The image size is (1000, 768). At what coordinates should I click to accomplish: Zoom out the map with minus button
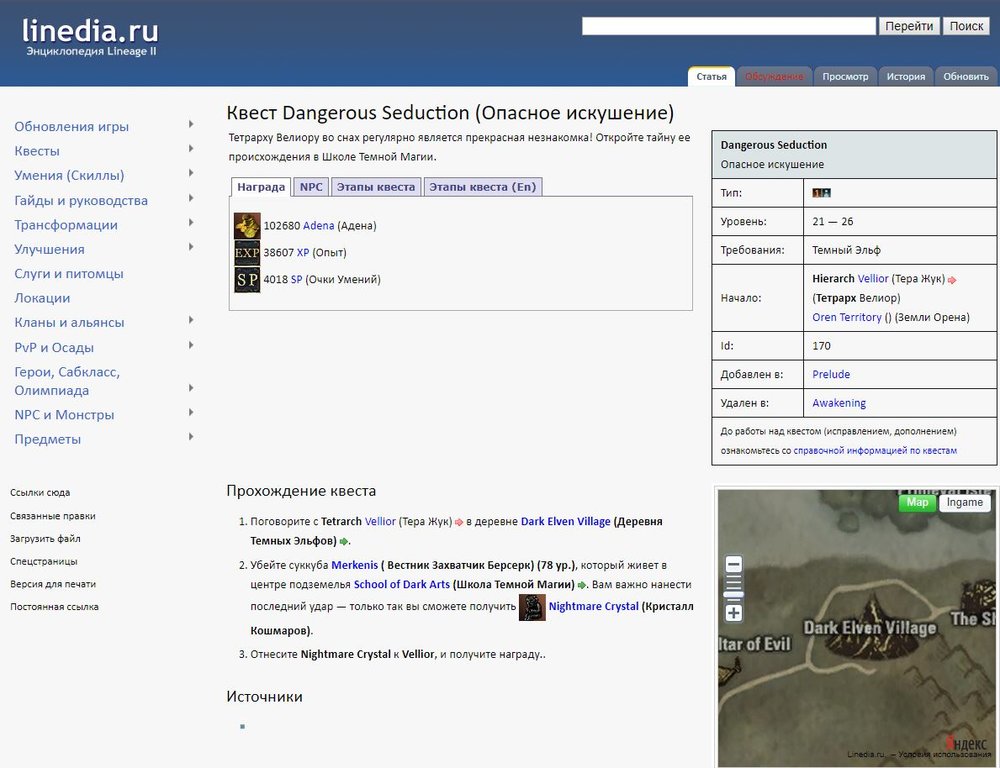pyautogui.click(x=734, y=564)
